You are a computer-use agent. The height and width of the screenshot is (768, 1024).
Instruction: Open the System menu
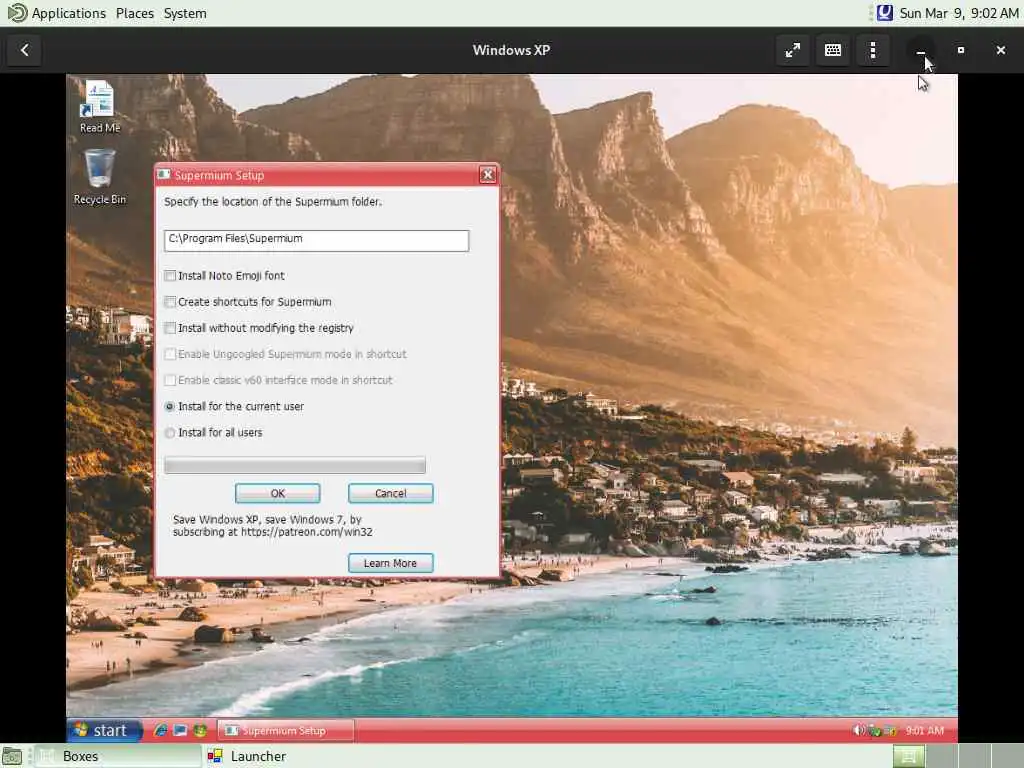[185, 13]
